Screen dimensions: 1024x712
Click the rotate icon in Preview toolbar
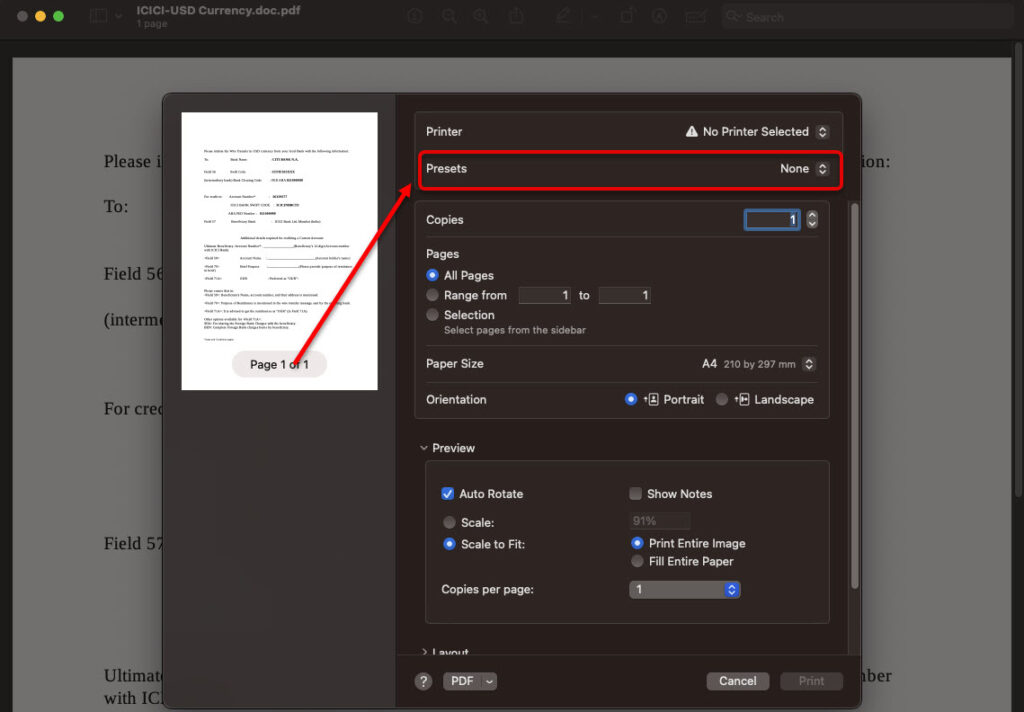627,16
